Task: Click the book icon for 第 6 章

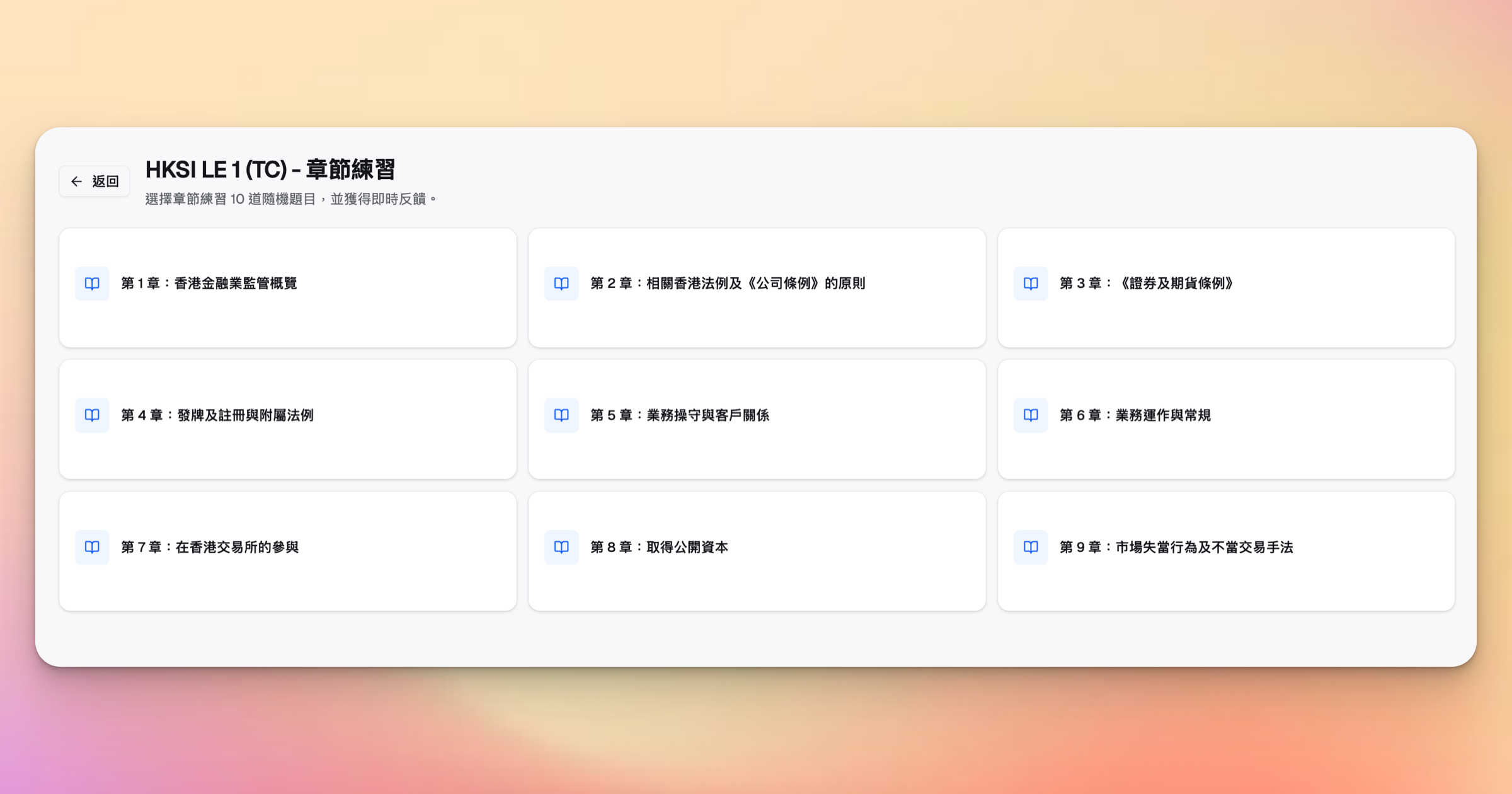Action: coord(1031,415)
